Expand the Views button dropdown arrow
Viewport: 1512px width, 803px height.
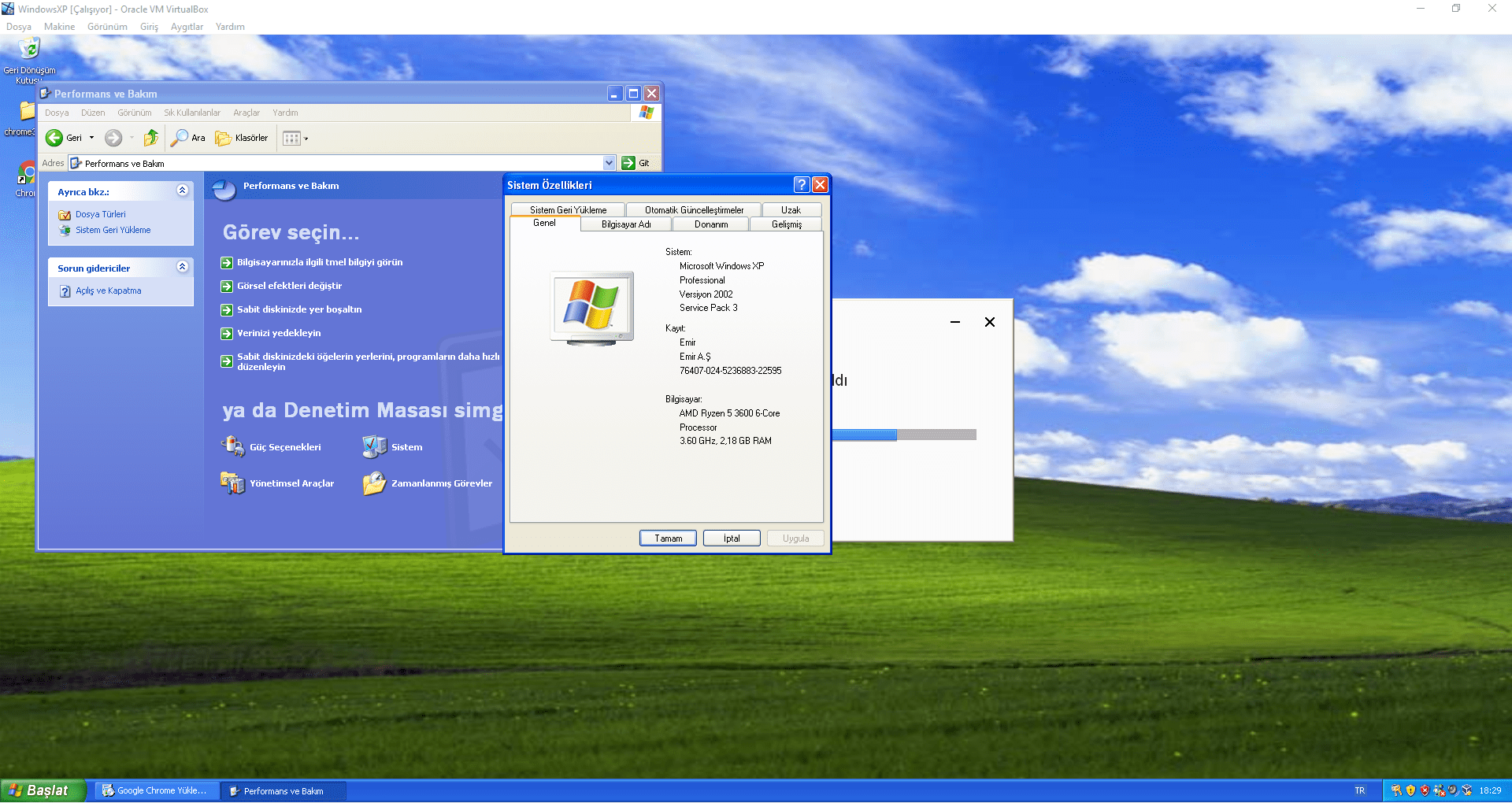306,139
